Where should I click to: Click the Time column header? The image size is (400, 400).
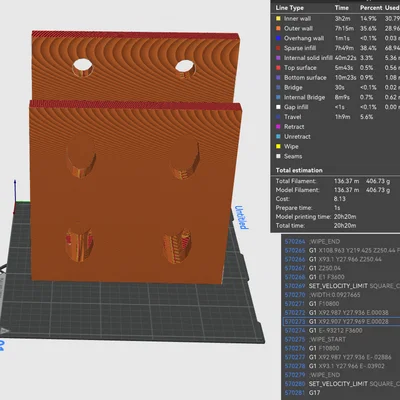coord(342,8)
